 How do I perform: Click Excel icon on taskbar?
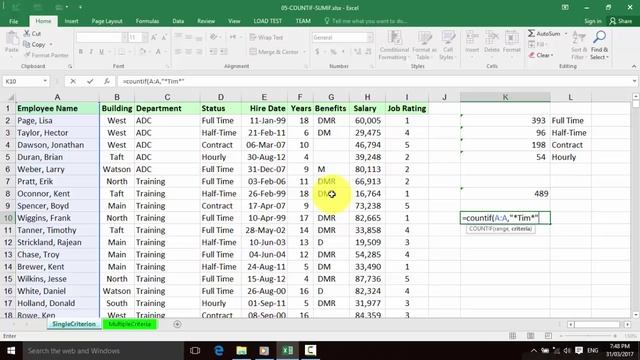pos(287,351)
